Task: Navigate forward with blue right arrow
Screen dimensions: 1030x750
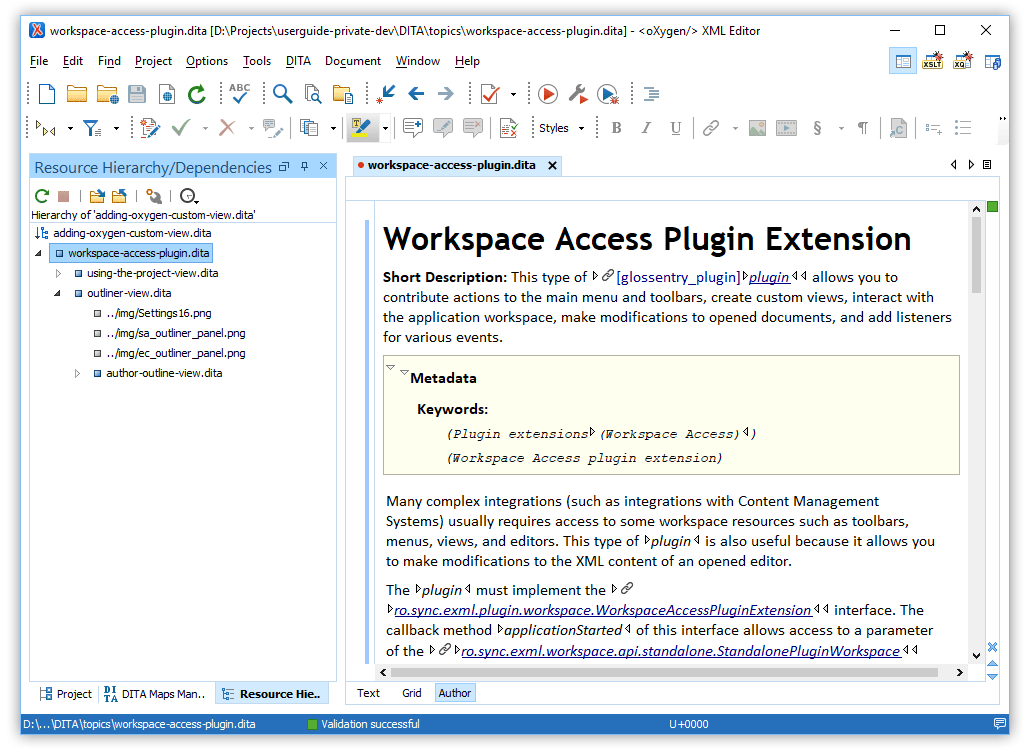Action: [x=446, y=94]
